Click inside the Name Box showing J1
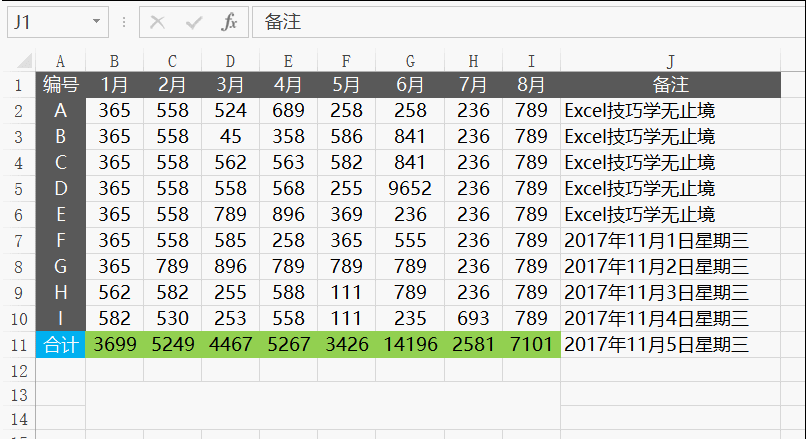 click(x=49, y=22)
